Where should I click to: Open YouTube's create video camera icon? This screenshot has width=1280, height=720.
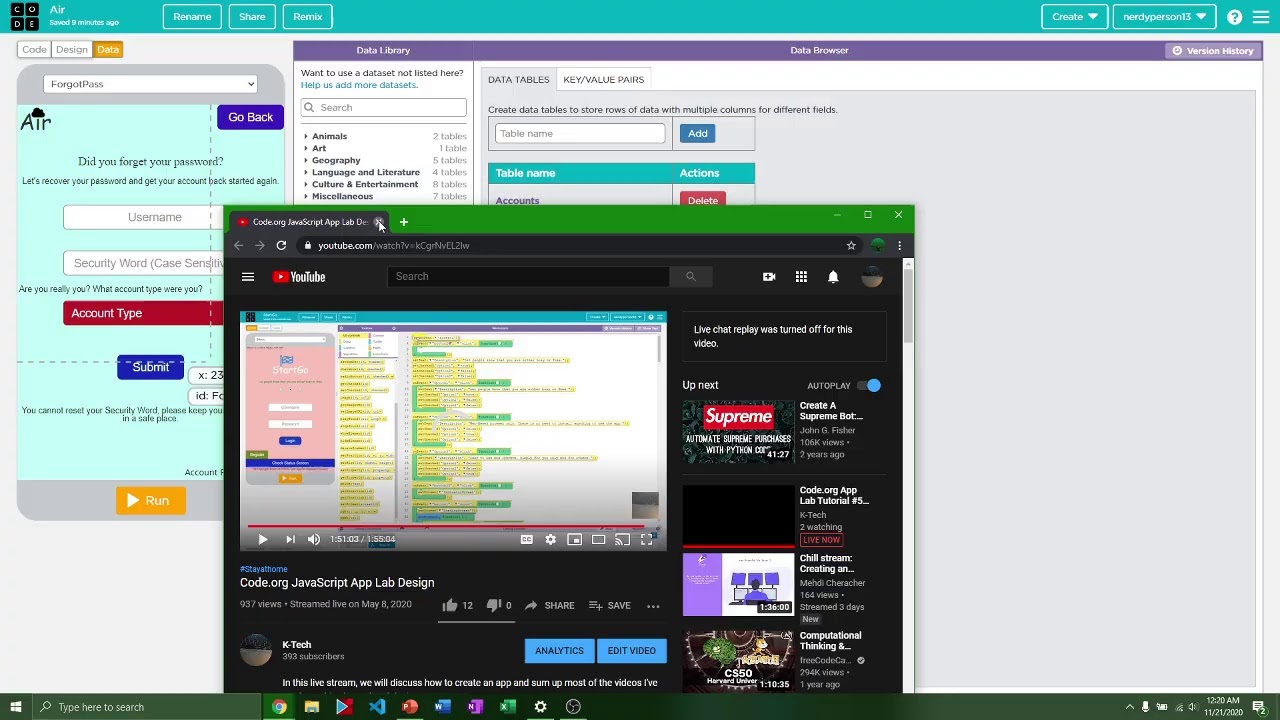coord(769,277)
